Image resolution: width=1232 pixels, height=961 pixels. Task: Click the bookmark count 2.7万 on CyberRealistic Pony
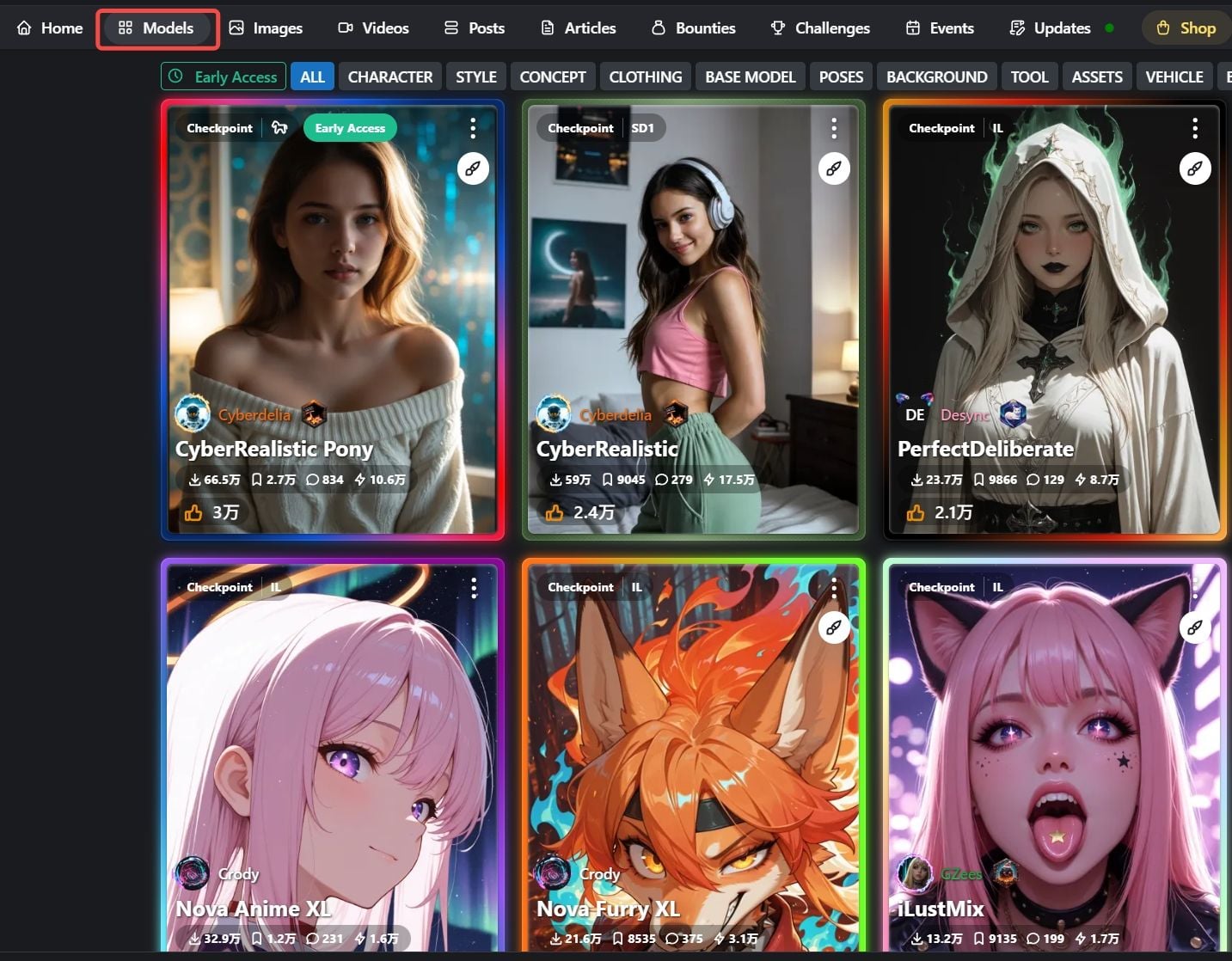[273, 480]
